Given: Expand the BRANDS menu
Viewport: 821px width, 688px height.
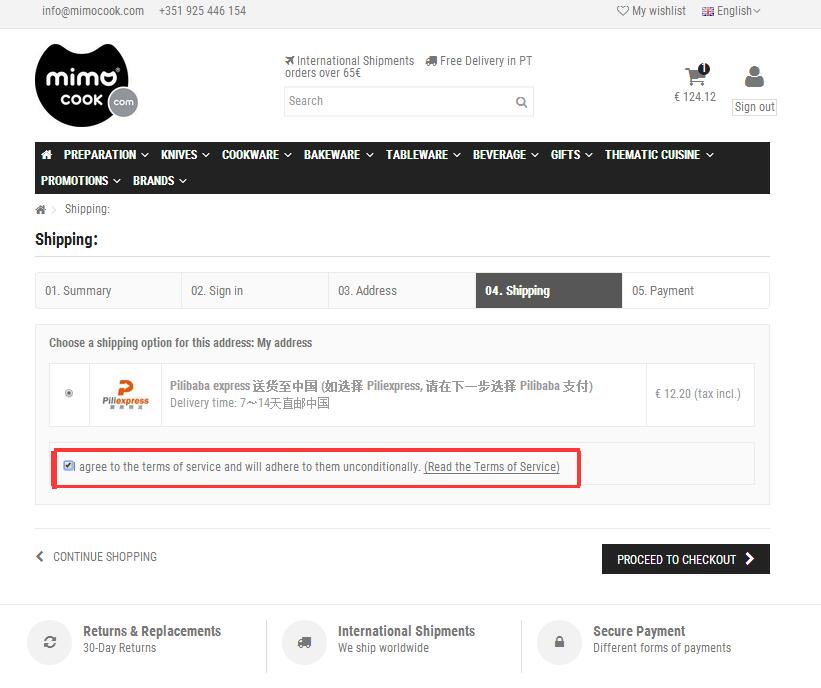Looking at the screenshot, I should (x=160, y=181).
